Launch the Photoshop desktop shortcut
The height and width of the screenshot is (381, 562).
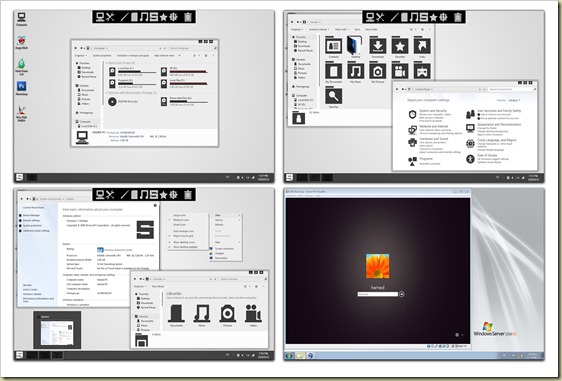click(x=21, y=88)
